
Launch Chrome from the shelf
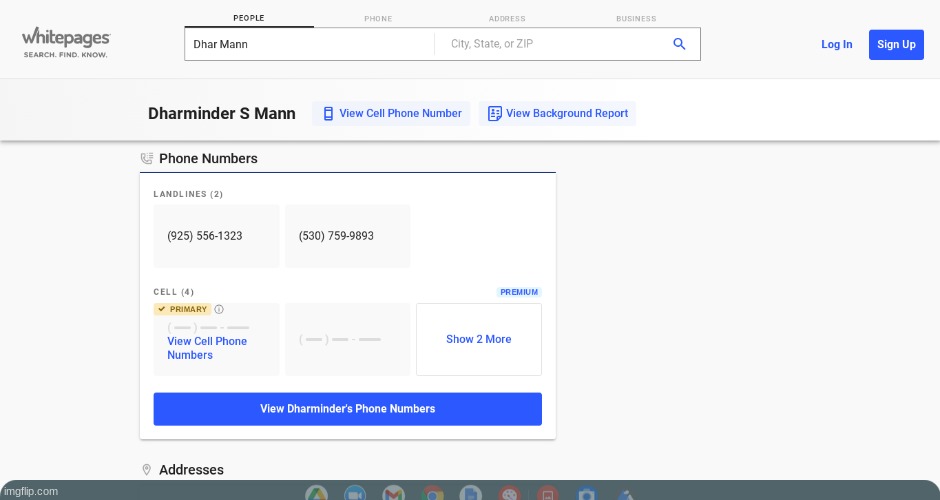tap(433, 493)
